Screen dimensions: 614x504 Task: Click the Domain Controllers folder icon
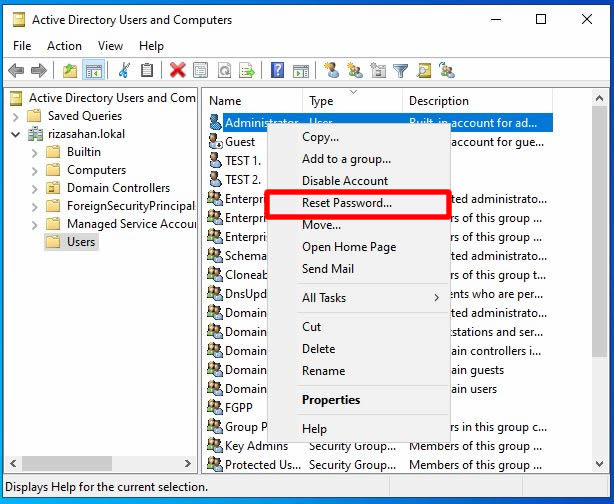(x=53, y=188)
